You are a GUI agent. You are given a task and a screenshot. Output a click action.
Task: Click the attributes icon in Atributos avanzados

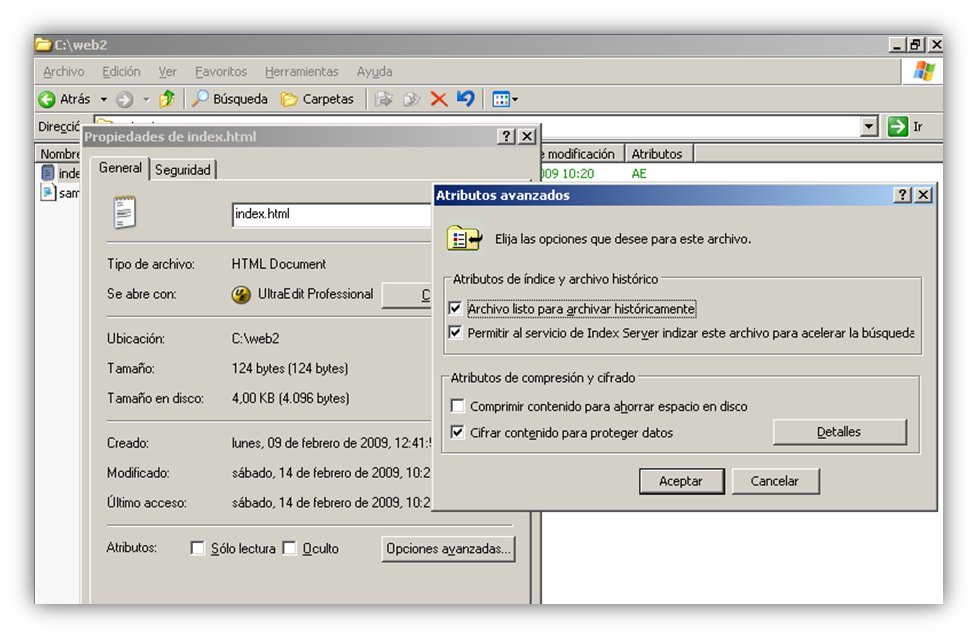click(464, 239)
